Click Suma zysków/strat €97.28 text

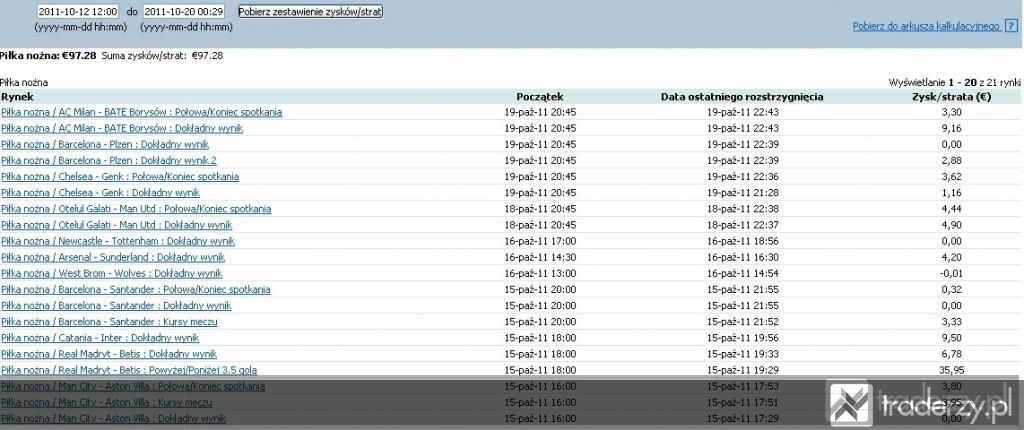[x=162, y=56]
